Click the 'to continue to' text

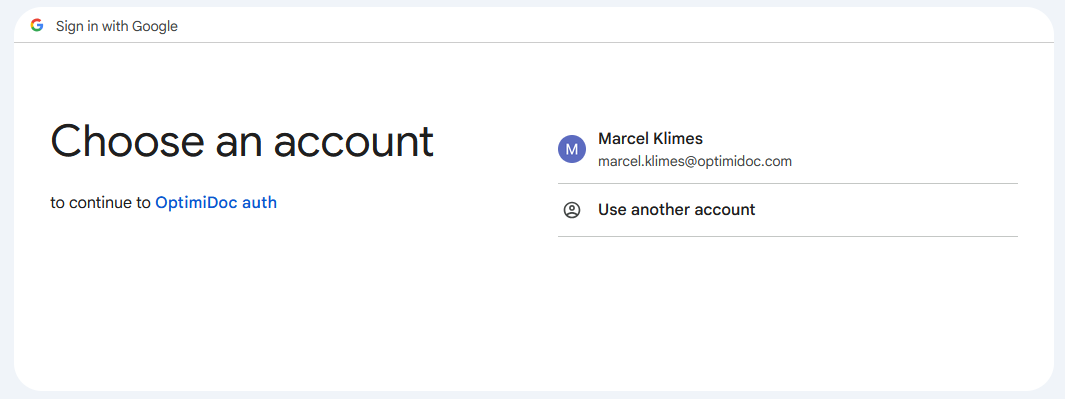(101, 202)
